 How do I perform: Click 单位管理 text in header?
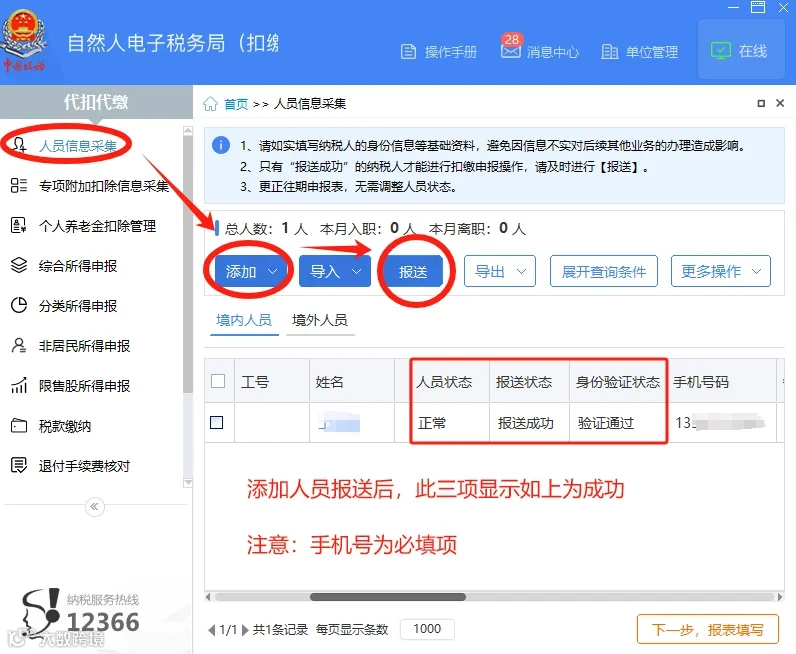[652, 52]
